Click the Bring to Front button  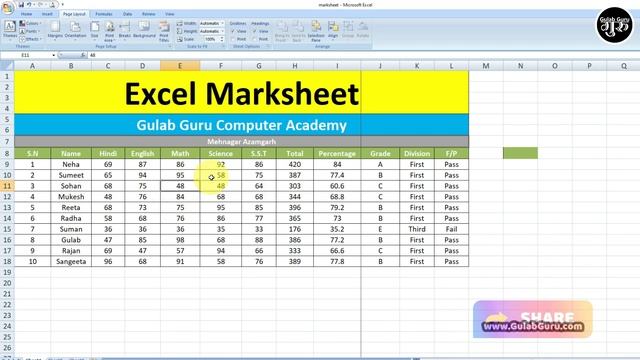coord(282,31)
